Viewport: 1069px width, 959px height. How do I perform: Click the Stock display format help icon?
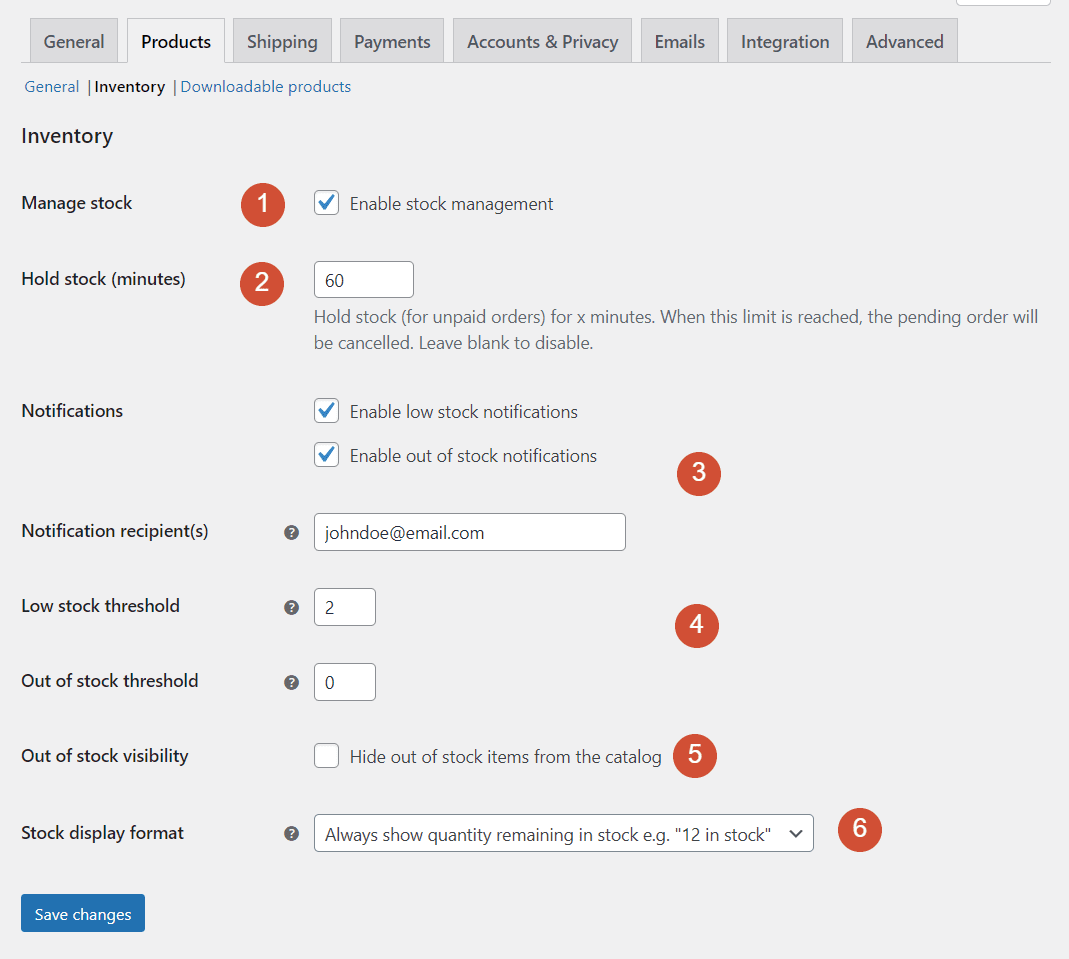point(291,833)
